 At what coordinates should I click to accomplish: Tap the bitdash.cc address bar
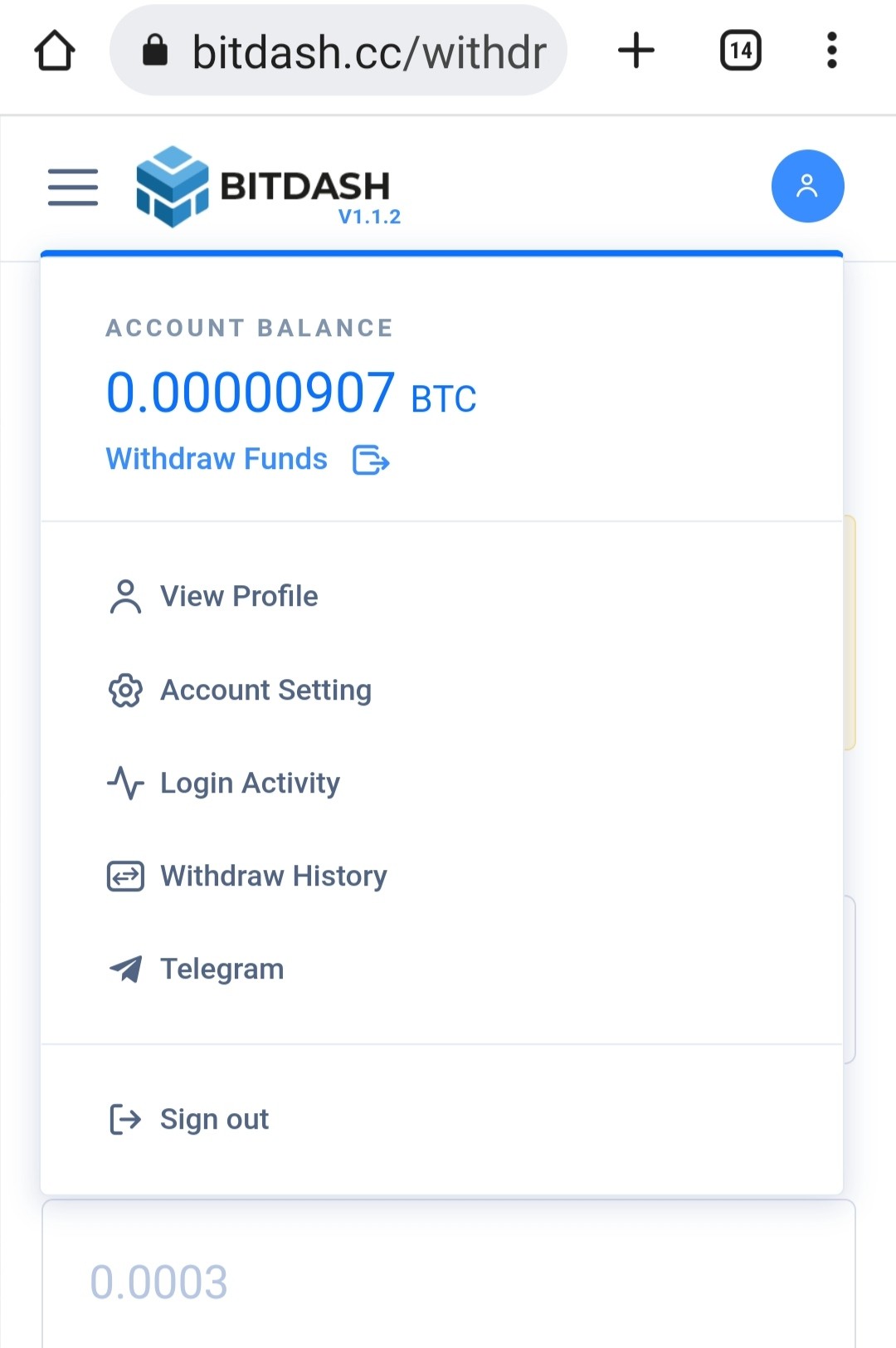pos(338,51)
